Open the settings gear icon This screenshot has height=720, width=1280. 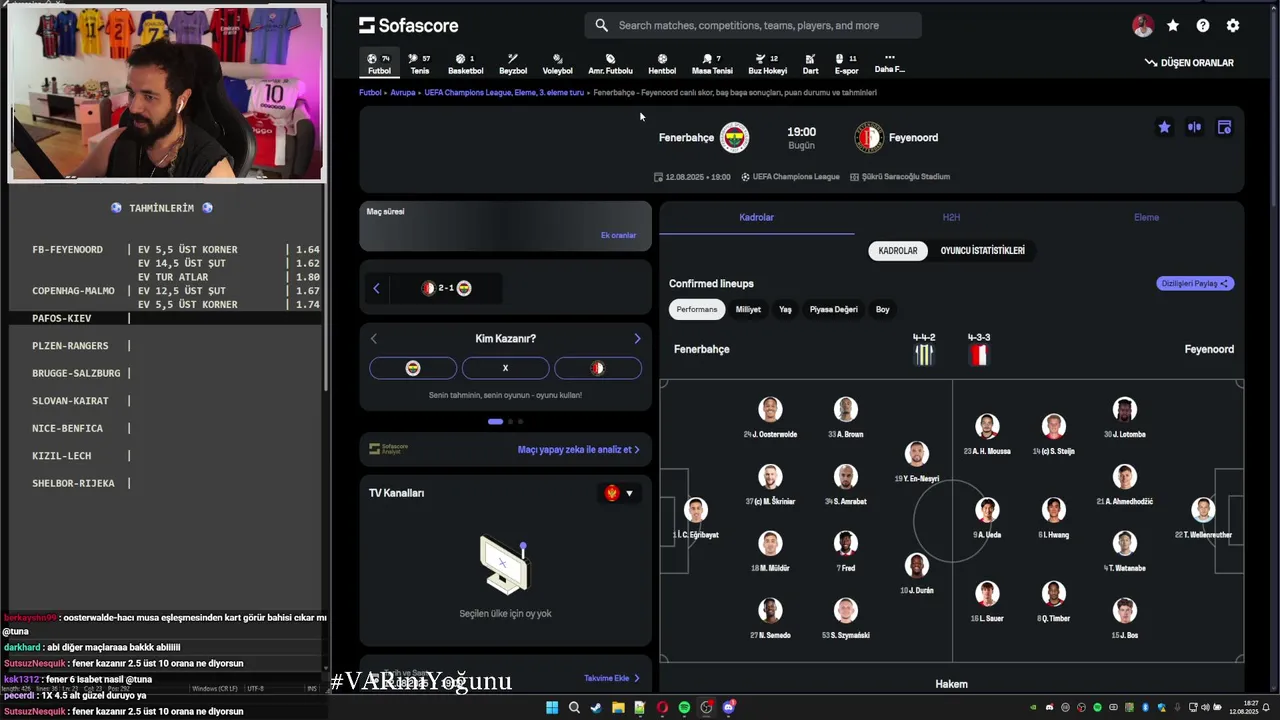[x=1233, y=26]
